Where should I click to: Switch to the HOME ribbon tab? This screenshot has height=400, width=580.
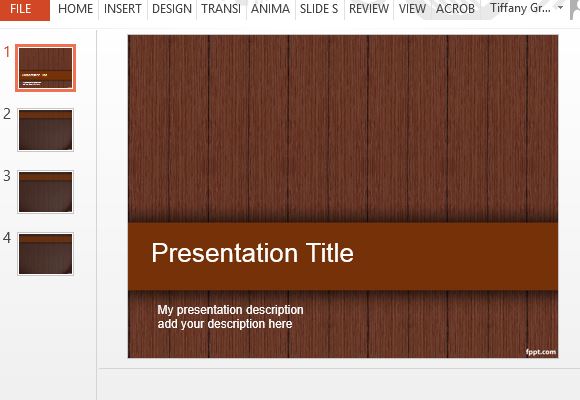[75, 9]
